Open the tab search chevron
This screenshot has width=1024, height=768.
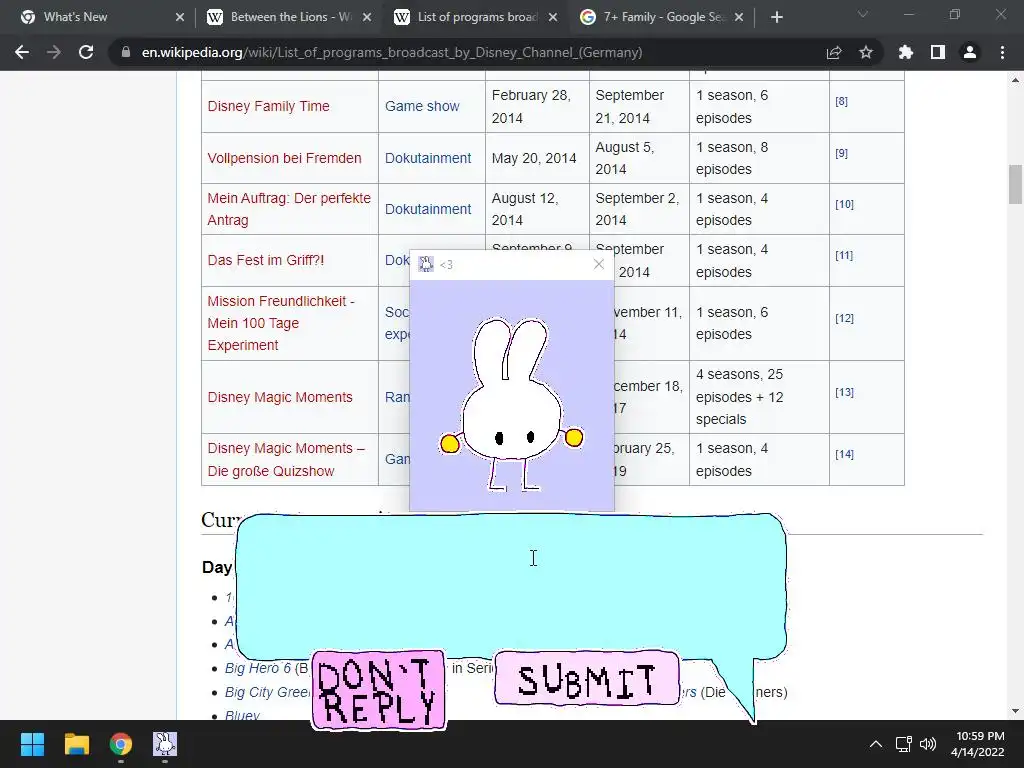coord(863,14)
